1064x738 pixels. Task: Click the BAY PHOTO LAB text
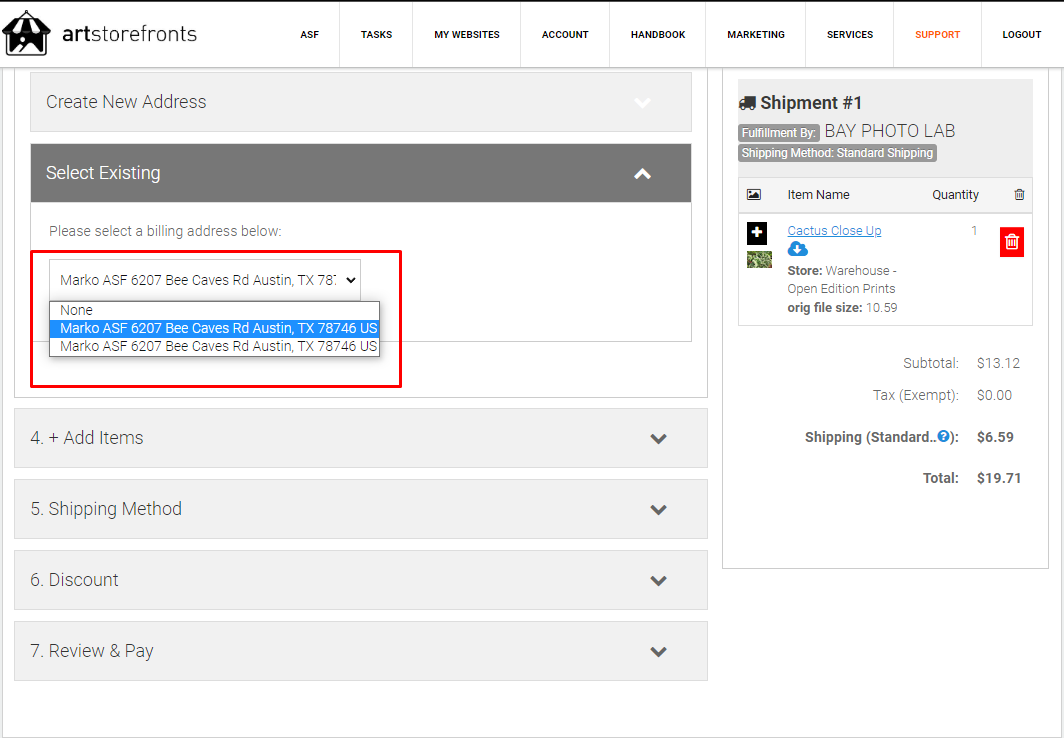coord(890,131)
